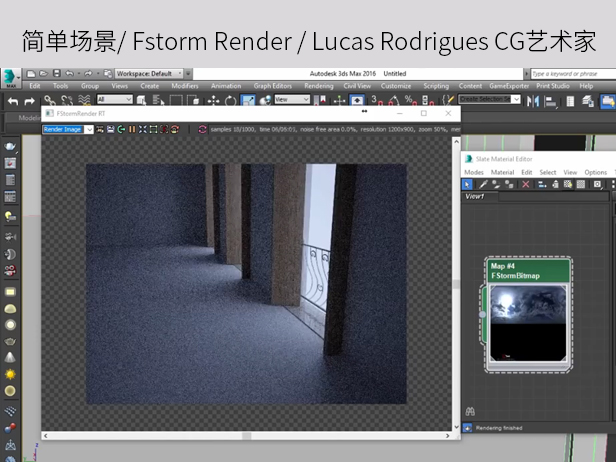Click the red delete selected icon

526,184
